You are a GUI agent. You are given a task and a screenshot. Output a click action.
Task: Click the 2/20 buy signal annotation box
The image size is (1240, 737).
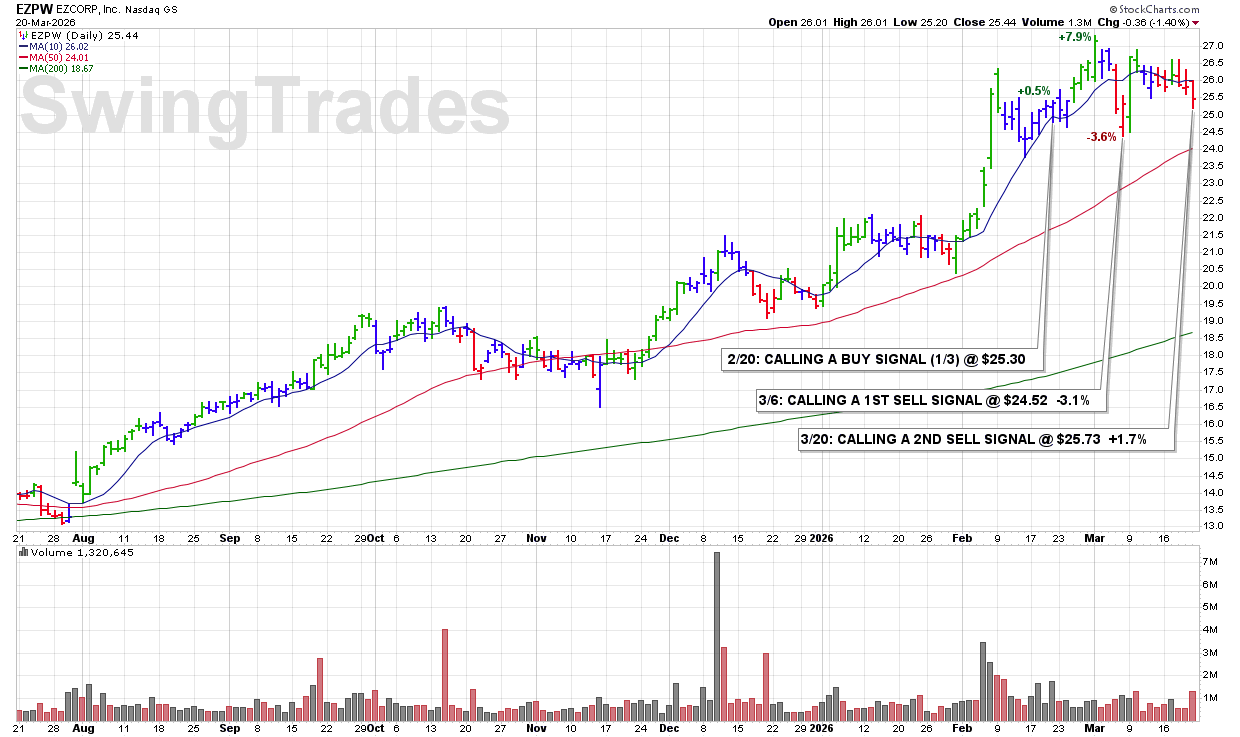[883, 360]
